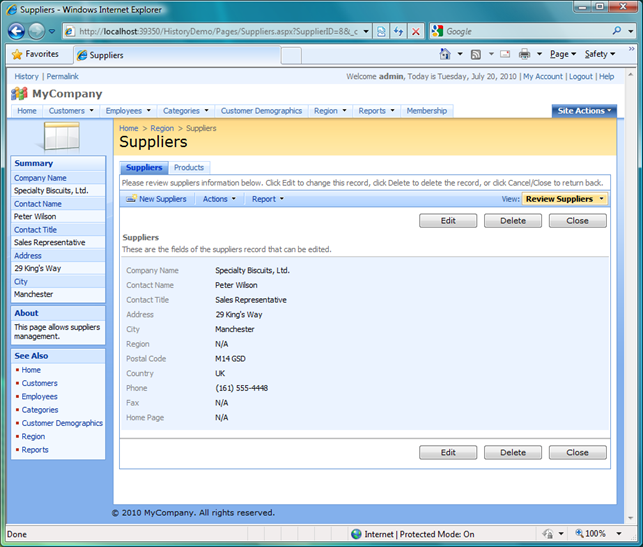Open the Site Actions dropdown

coord(584,111)
